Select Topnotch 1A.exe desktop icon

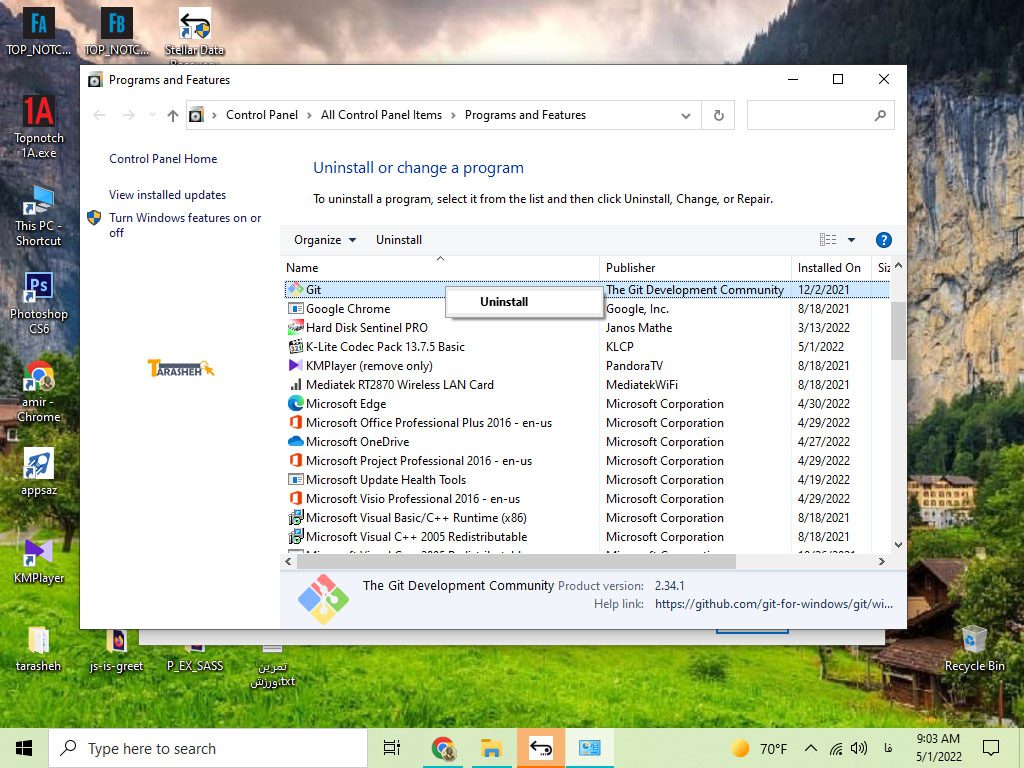click(x=39, y=127)
